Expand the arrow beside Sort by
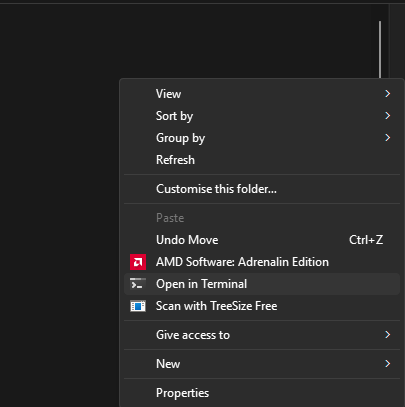Viewport: 405px width, 407px height. click(387, 116)
